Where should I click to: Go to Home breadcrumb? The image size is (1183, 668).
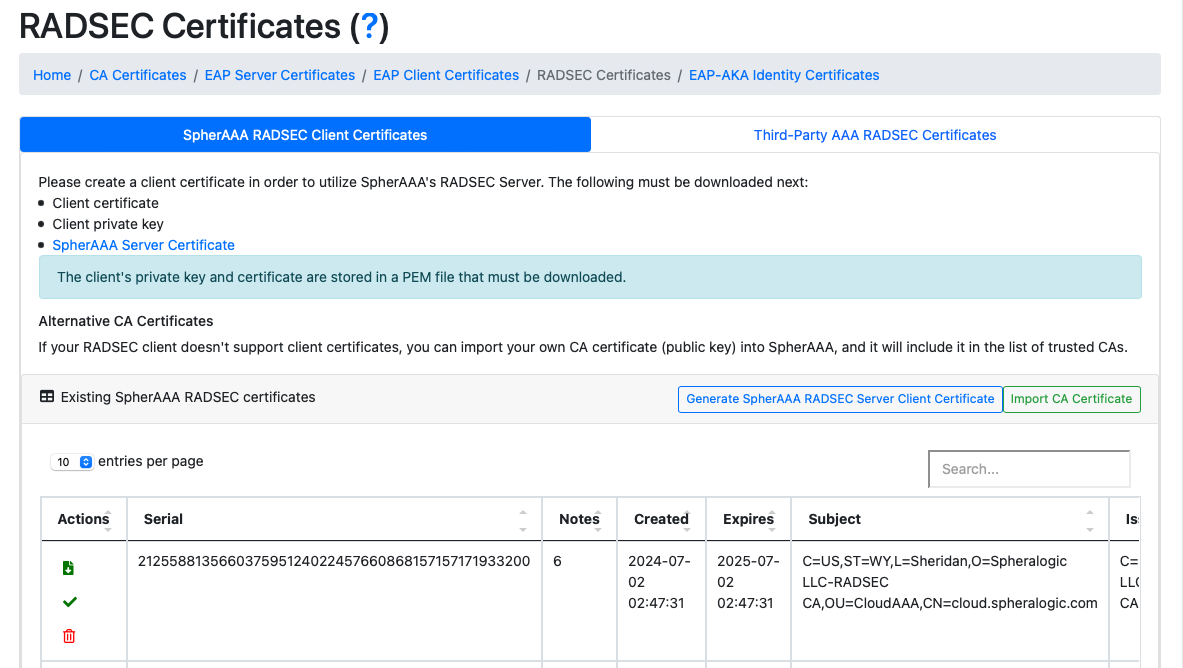point(52,75)
